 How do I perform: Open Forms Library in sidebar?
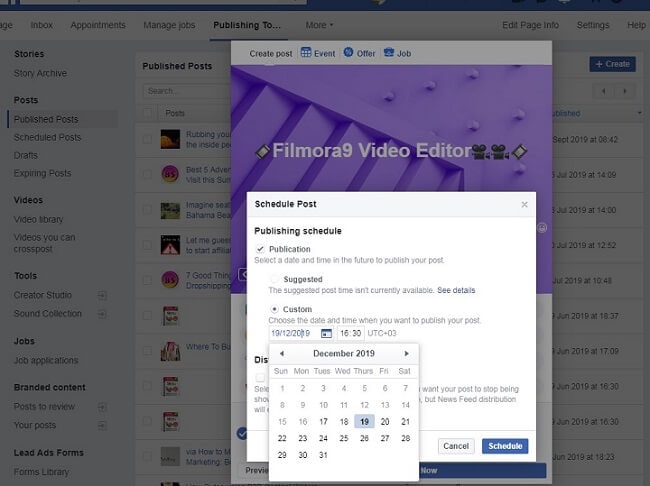41,472
